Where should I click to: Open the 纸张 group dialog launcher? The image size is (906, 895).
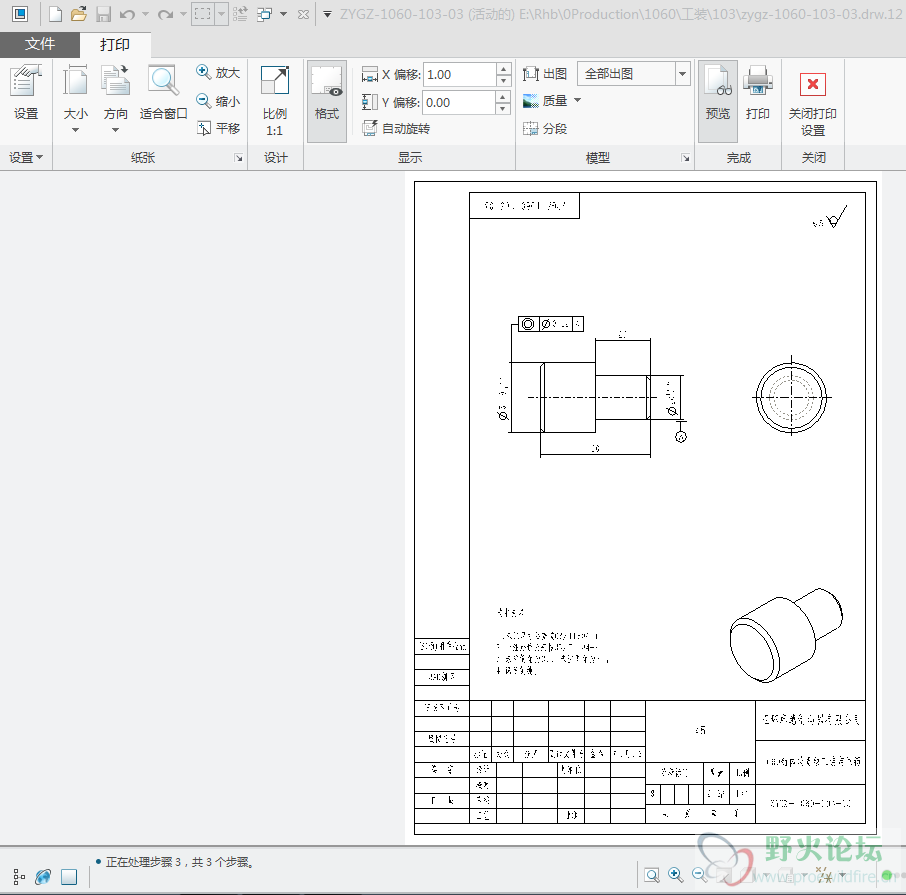pos(239,158)
